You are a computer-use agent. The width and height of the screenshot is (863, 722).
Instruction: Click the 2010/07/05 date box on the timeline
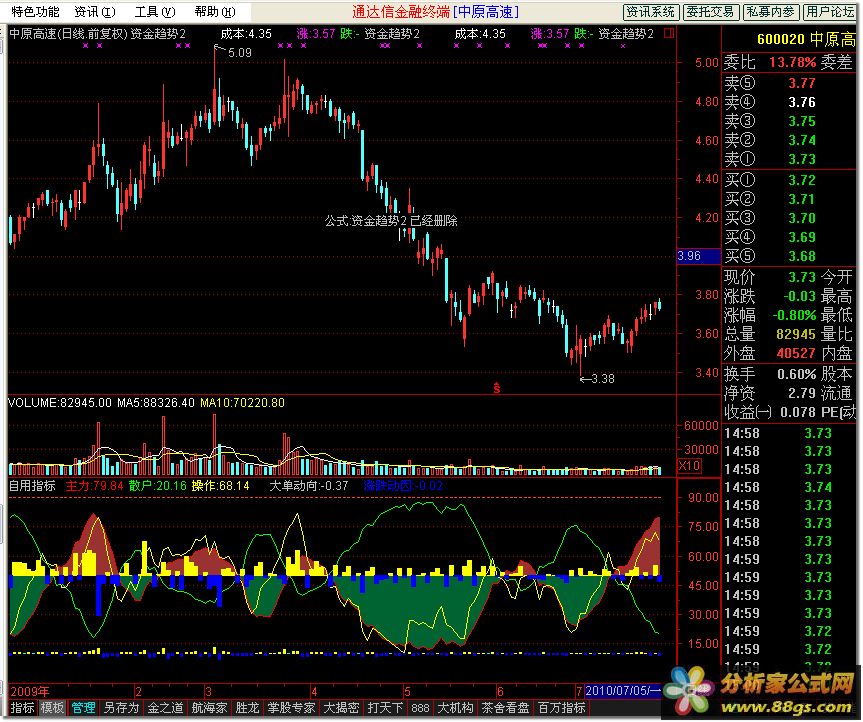[624, 691]
